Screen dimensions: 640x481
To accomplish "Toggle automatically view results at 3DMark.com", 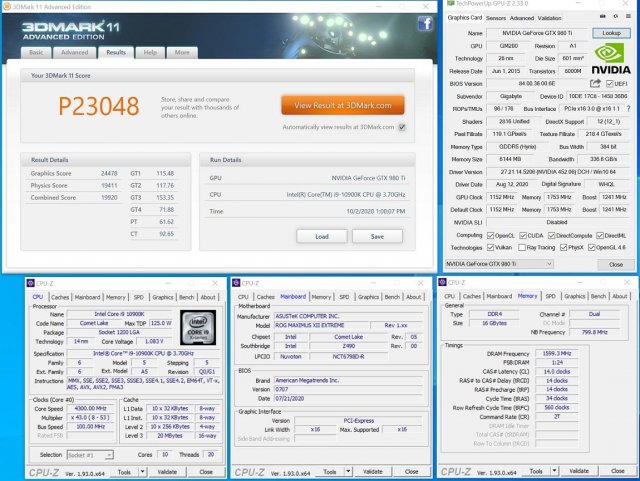I will [x=402, y=127].
